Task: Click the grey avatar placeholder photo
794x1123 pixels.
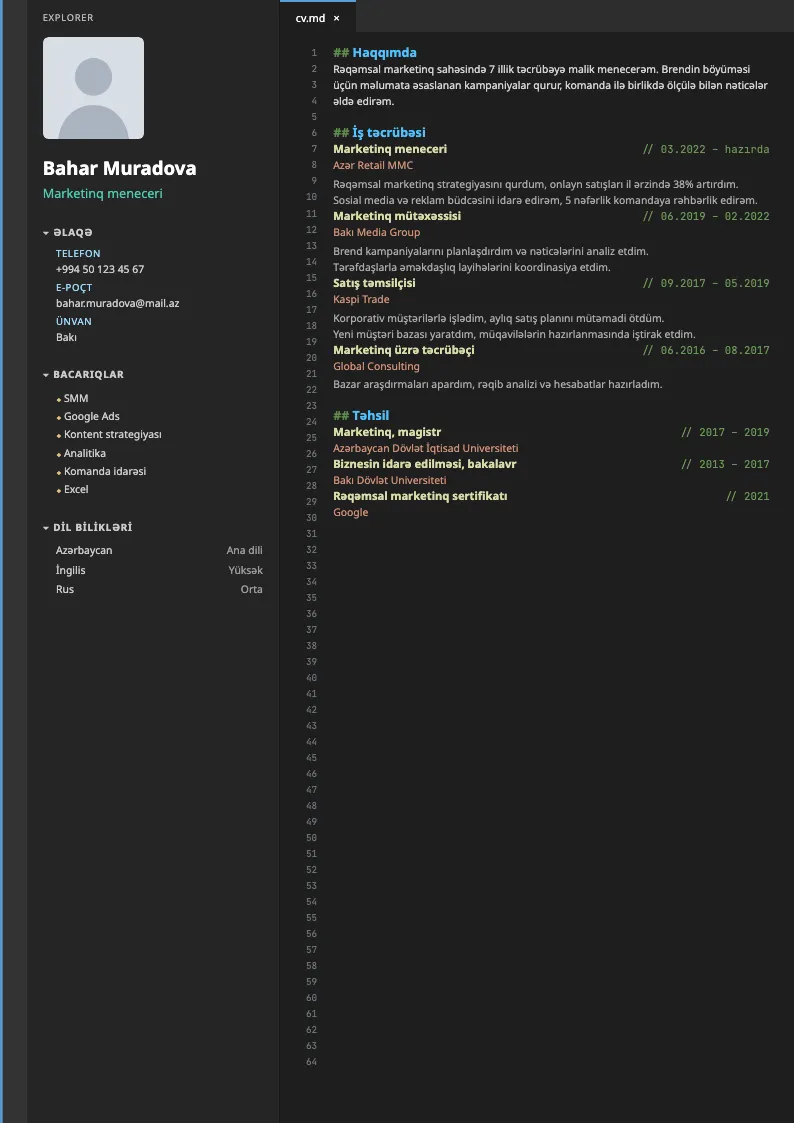Action: pos(93,88)
